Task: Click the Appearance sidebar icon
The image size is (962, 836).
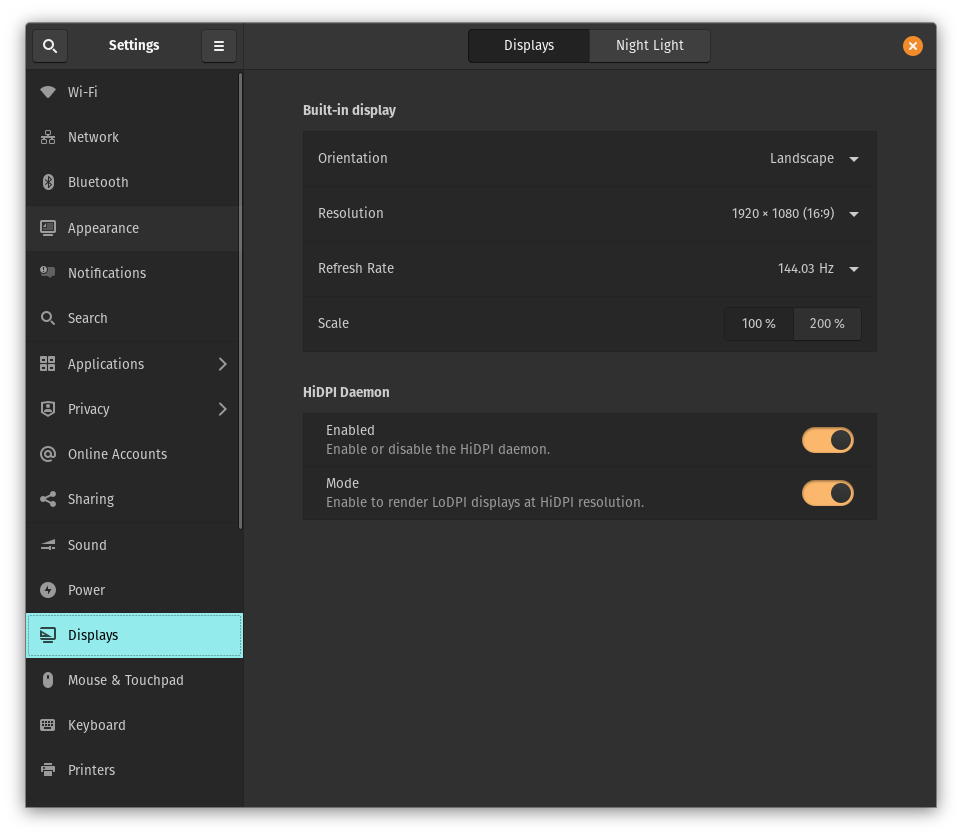Action: (x=47, y=228)
